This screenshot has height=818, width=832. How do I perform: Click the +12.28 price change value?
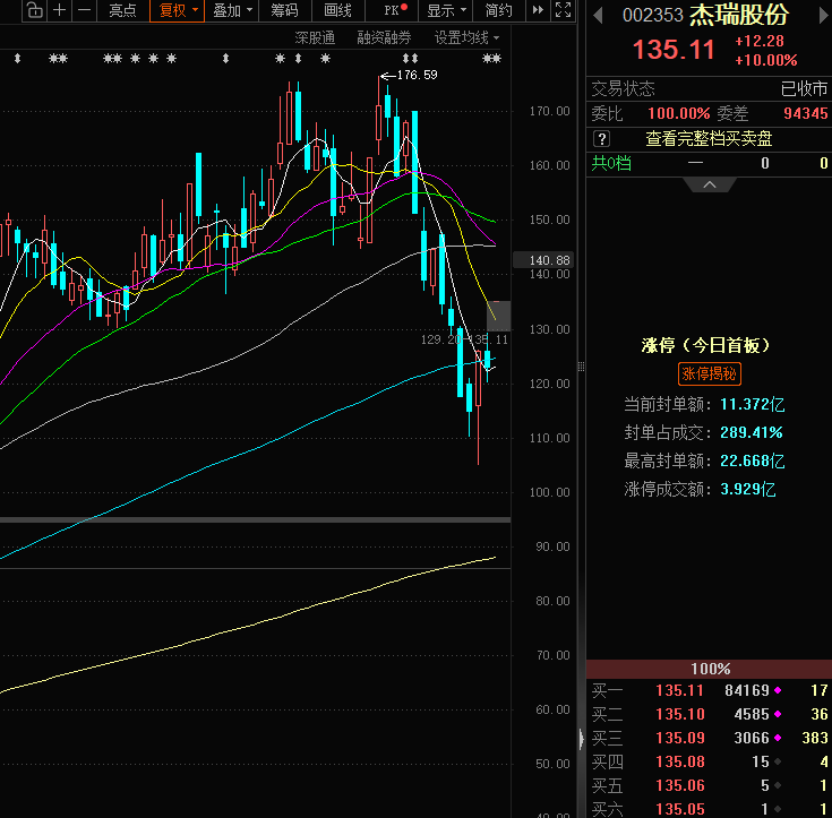759,41
